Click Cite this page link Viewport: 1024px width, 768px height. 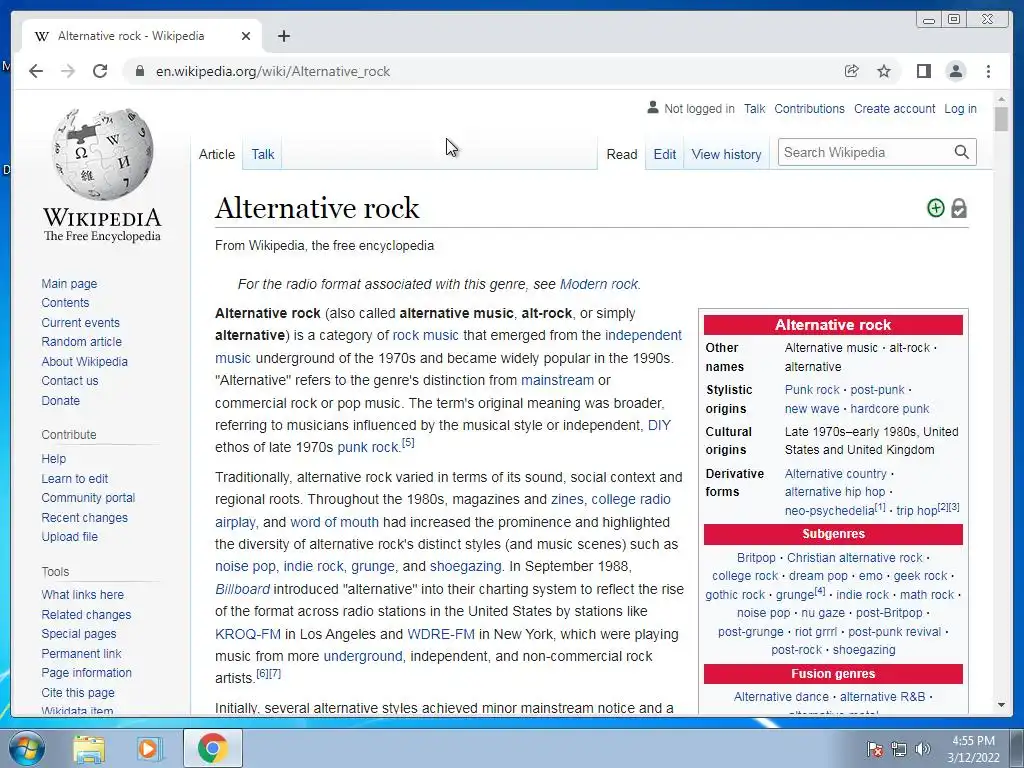click(x=78, y=692)
